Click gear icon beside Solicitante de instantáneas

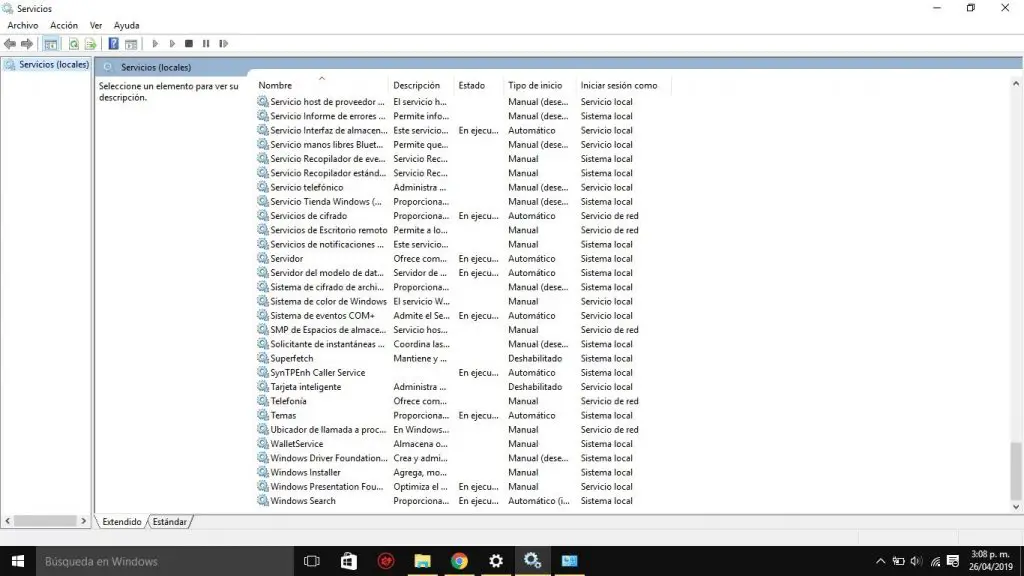click(263, 344)
